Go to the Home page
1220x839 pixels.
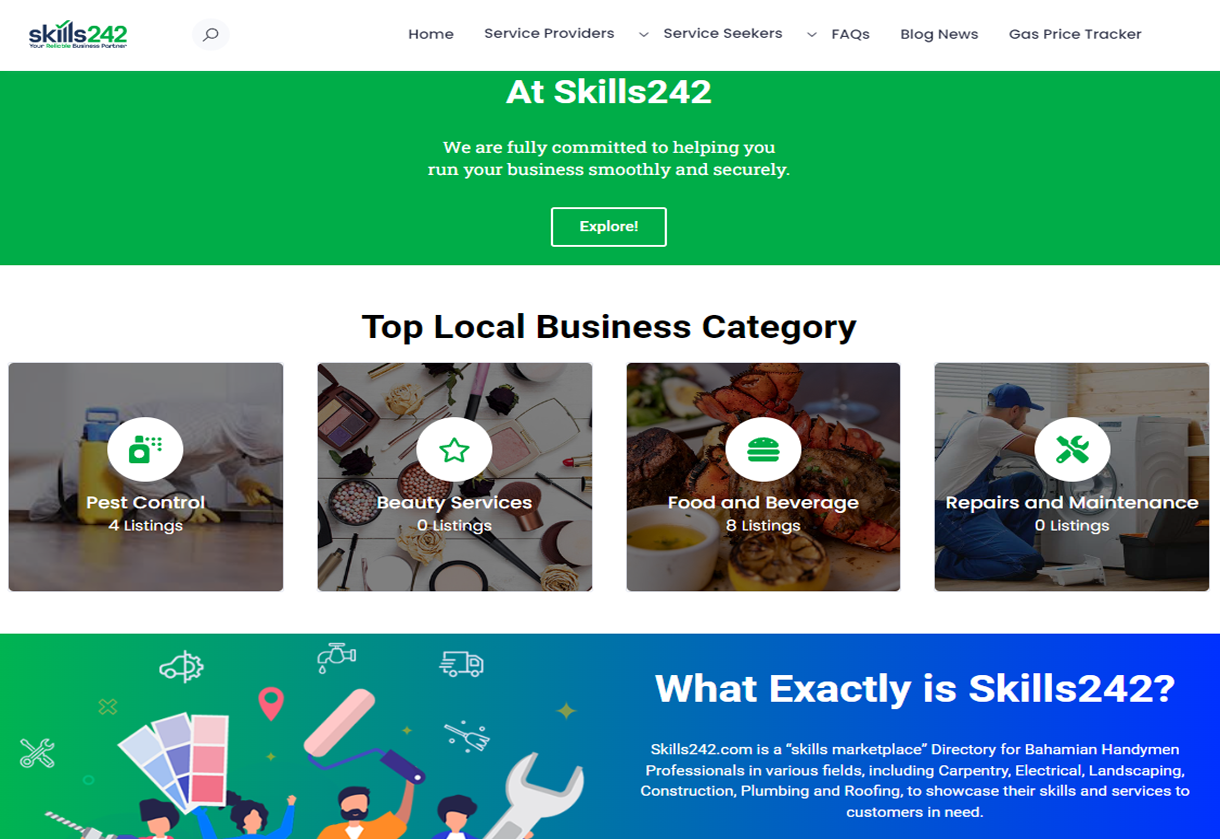pos(431,34)
